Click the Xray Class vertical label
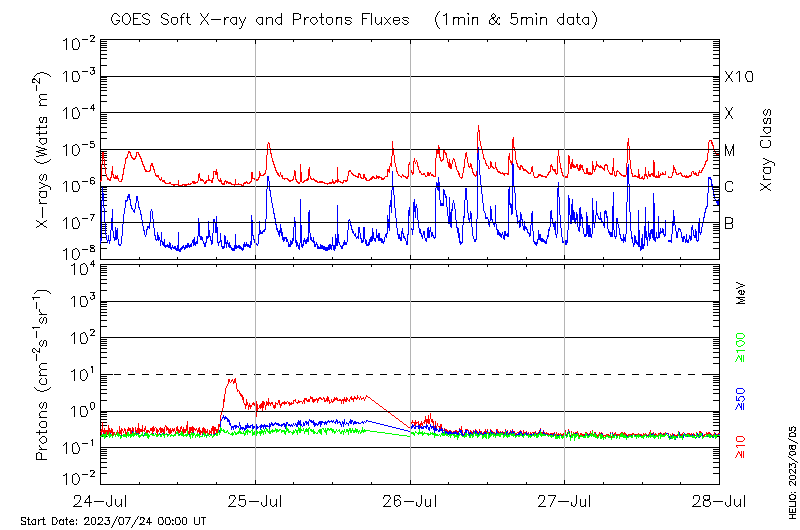The image size is (800, 530). click(766, 150)
